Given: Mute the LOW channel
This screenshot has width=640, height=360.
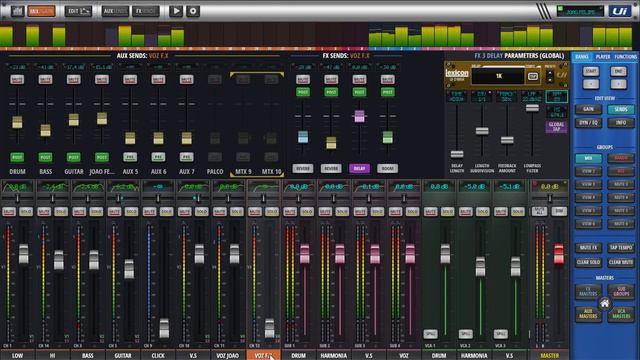Looking at the screenshot, I should tap(9, 212).
